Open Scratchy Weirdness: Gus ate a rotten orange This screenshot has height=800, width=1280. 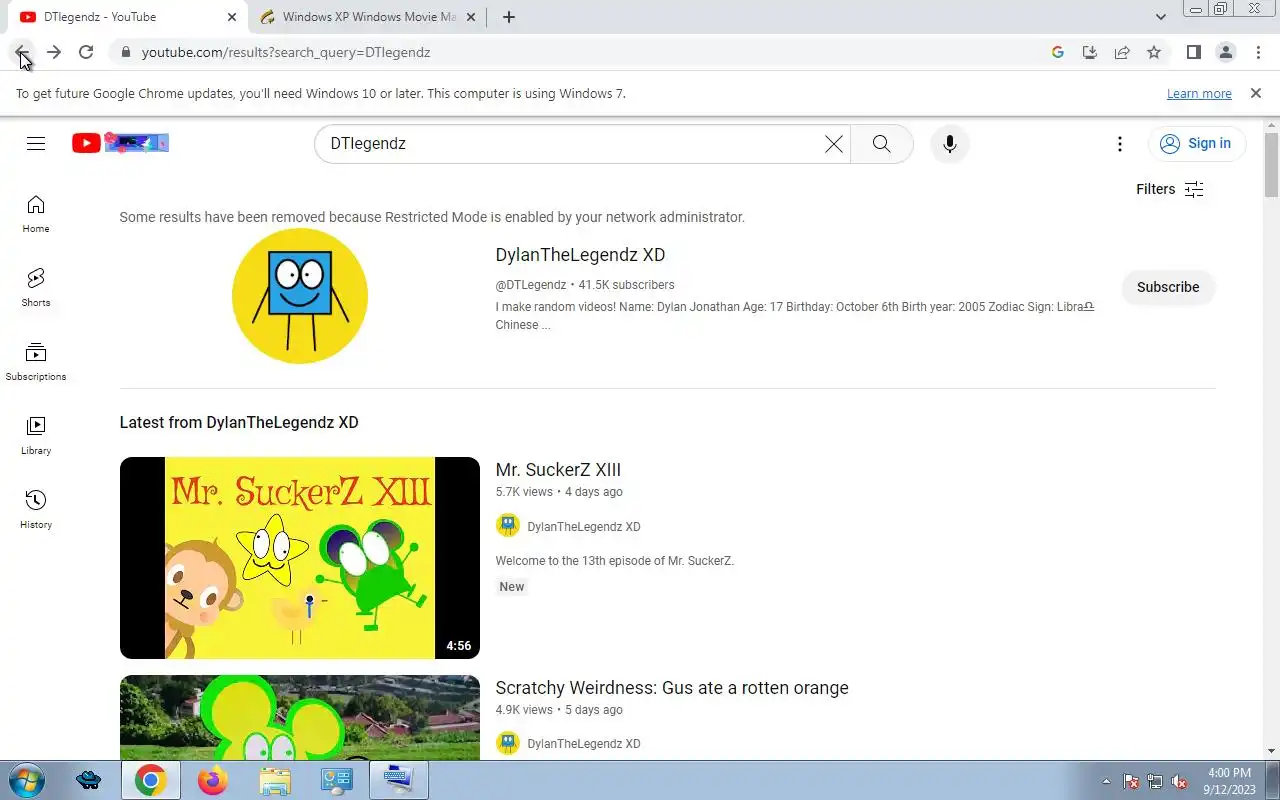(672, 688)
